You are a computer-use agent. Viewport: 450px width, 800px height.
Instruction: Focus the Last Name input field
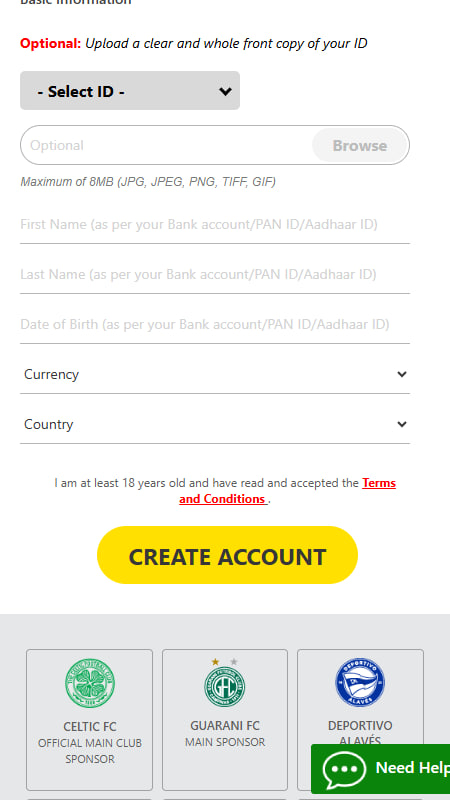[215, 274]
